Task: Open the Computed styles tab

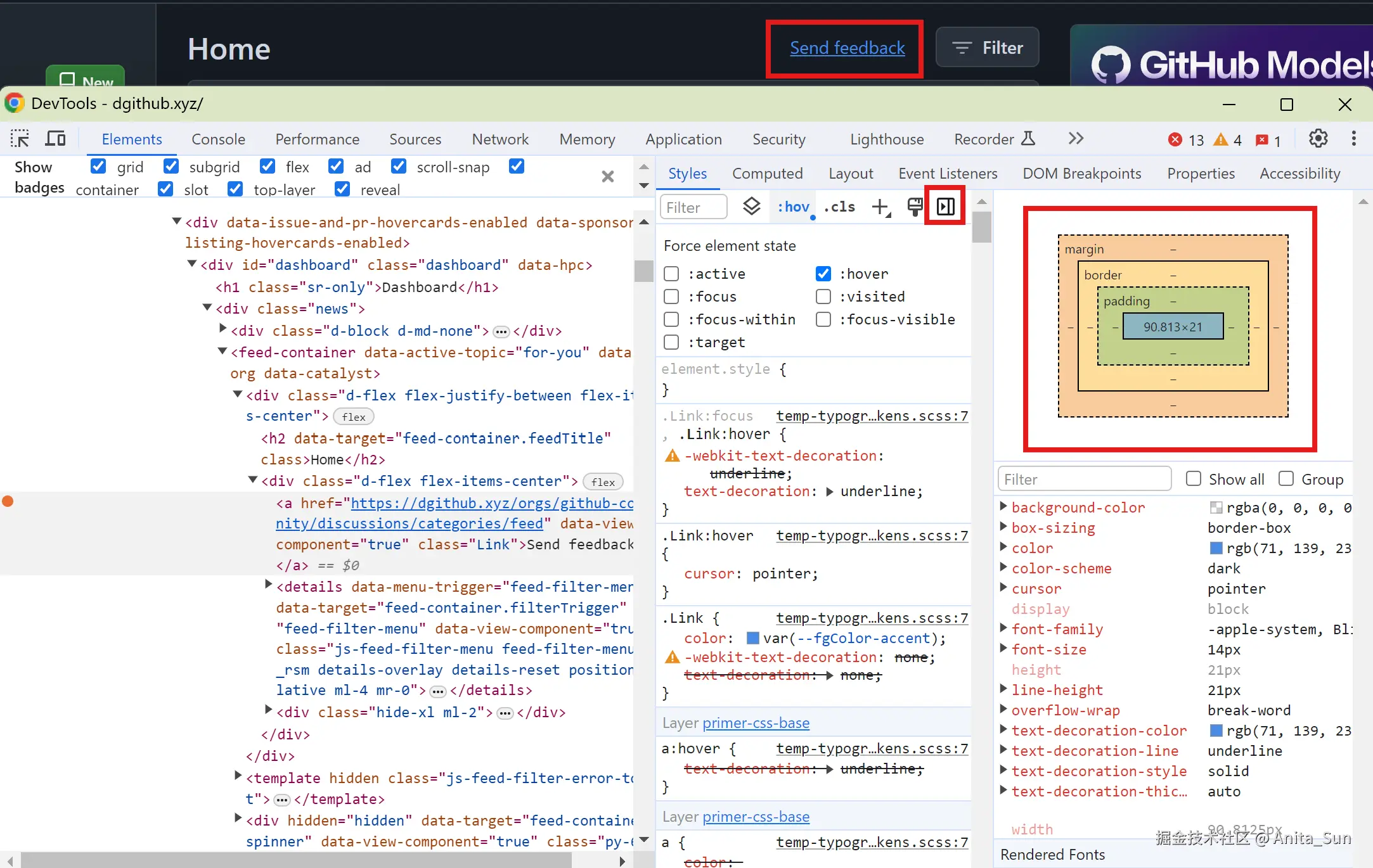Action: pyautogui.click(x=767, y=174)
